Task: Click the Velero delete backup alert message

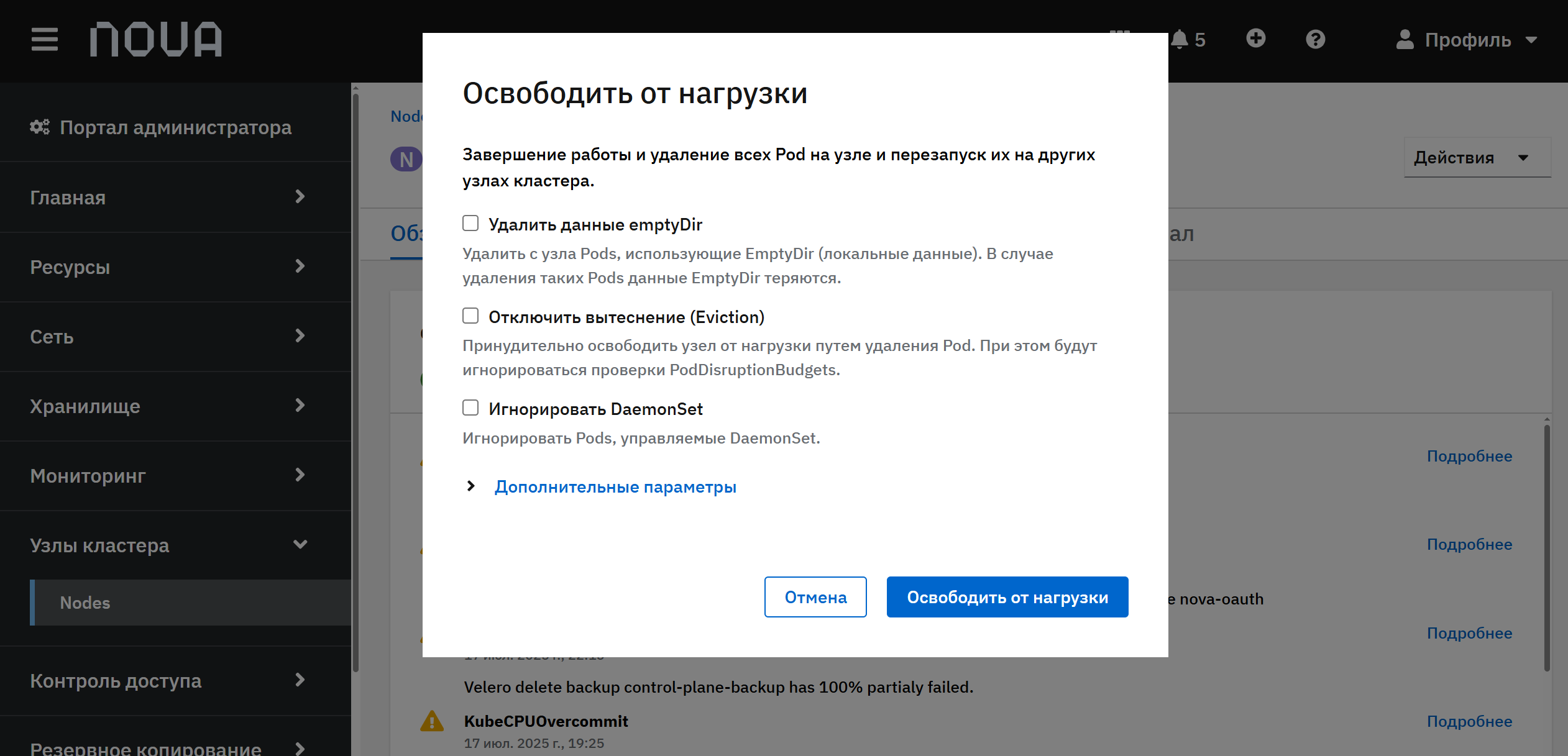Action: [718, 687]
